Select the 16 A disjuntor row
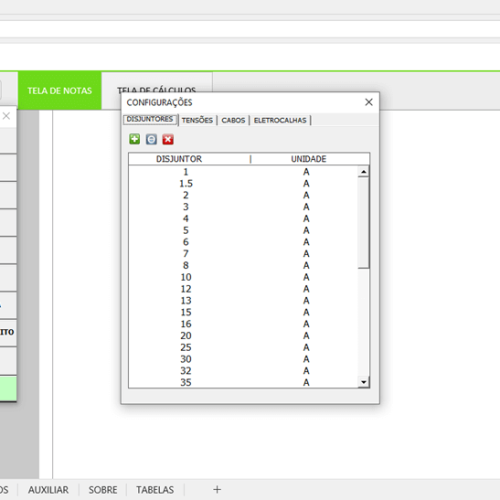 tap(243, 324)
